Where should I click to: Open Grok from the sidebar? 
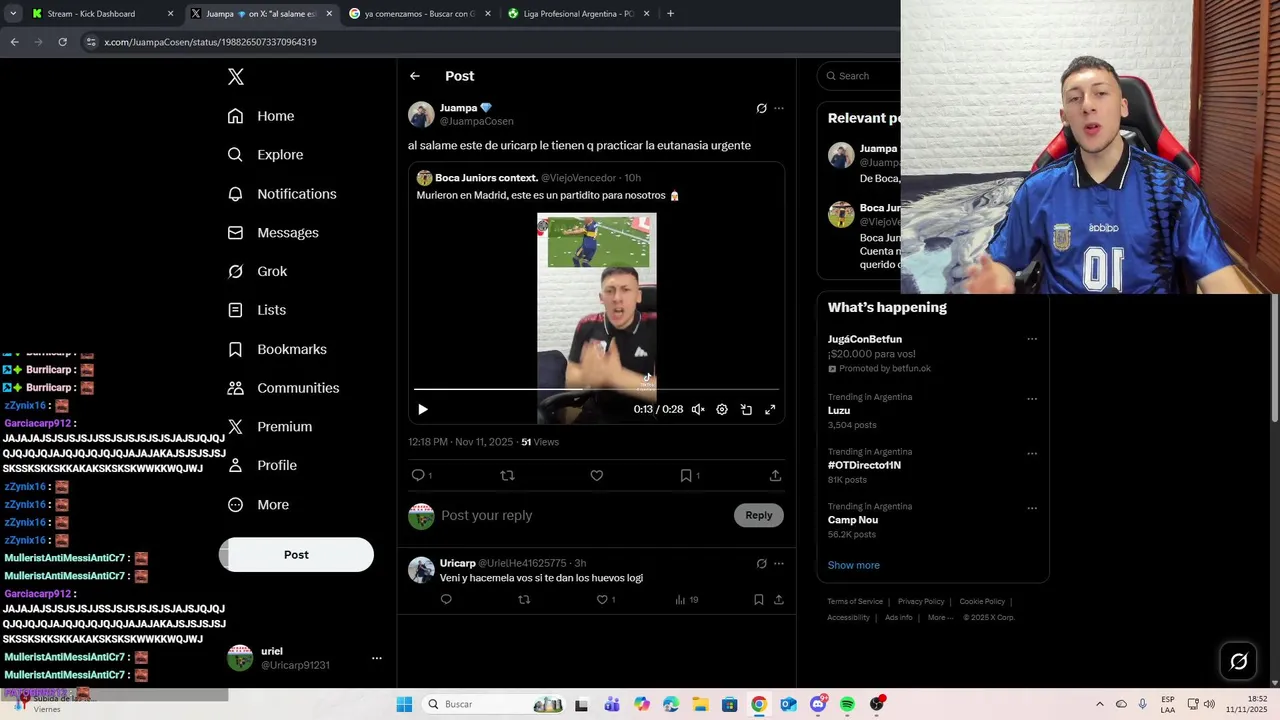[x=257, y=272]
